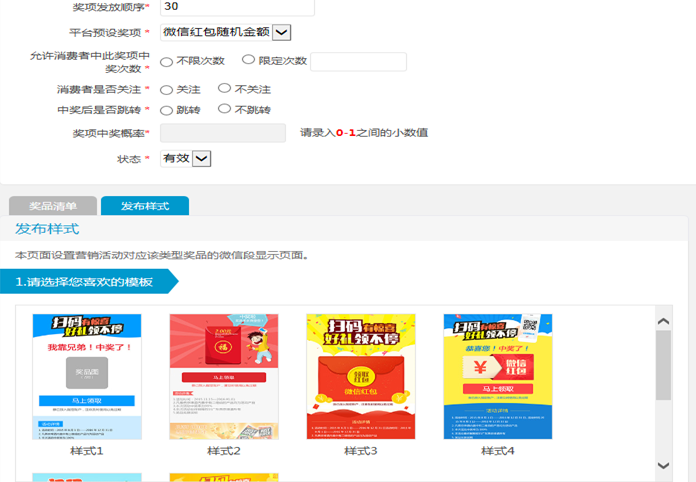Select template thumbnail 样式2
Image resolution: width=696 pixels, height=482 pixels.
click(224, 377)
